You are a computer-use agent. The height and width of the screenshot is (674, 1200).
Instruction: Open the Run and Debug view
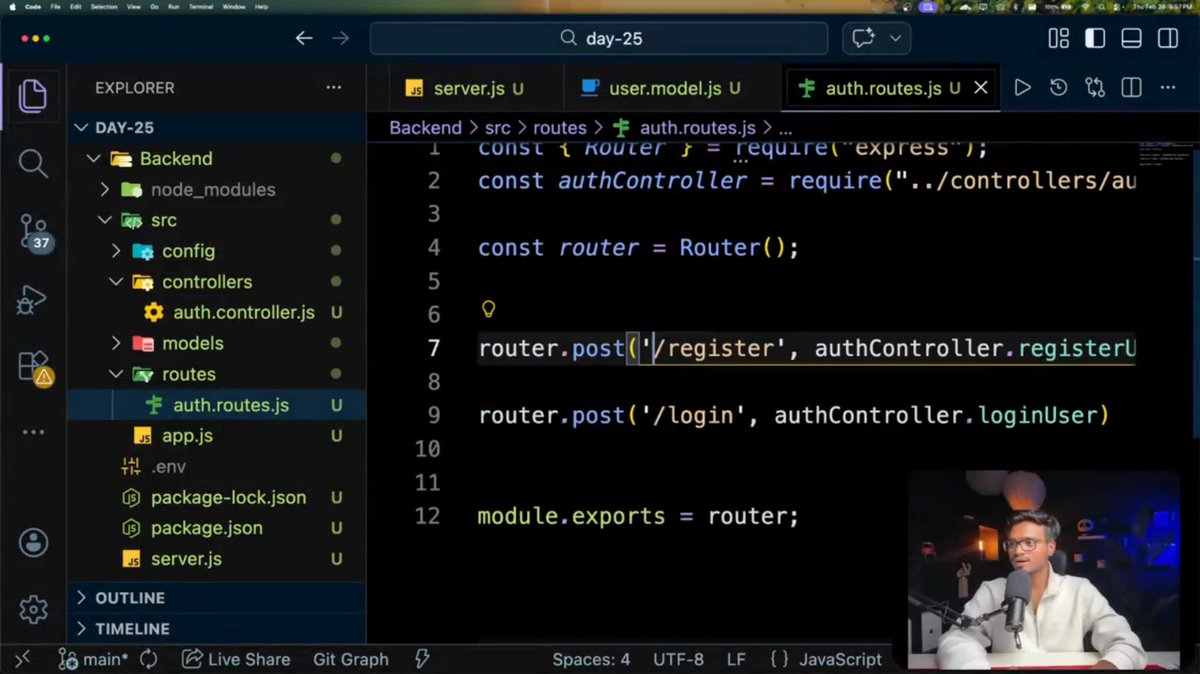point(33,298)
